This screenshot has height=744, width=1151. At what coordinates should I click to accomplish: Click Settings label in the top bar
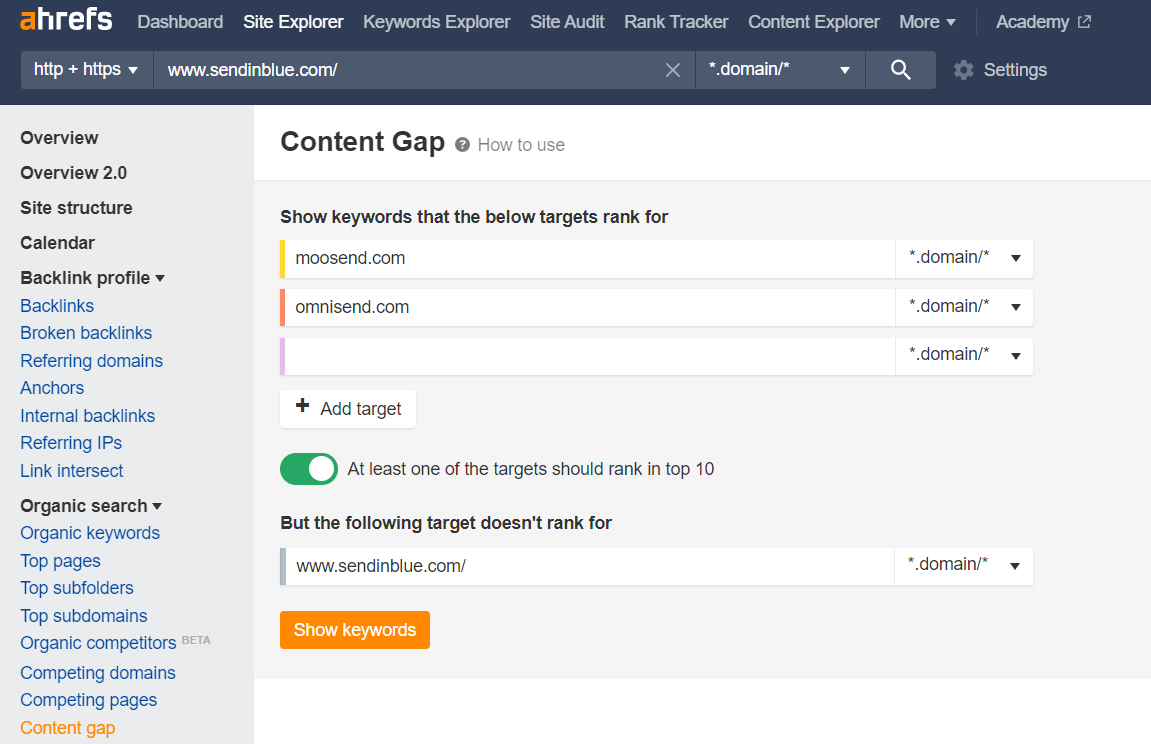(x=1015, y=70)
